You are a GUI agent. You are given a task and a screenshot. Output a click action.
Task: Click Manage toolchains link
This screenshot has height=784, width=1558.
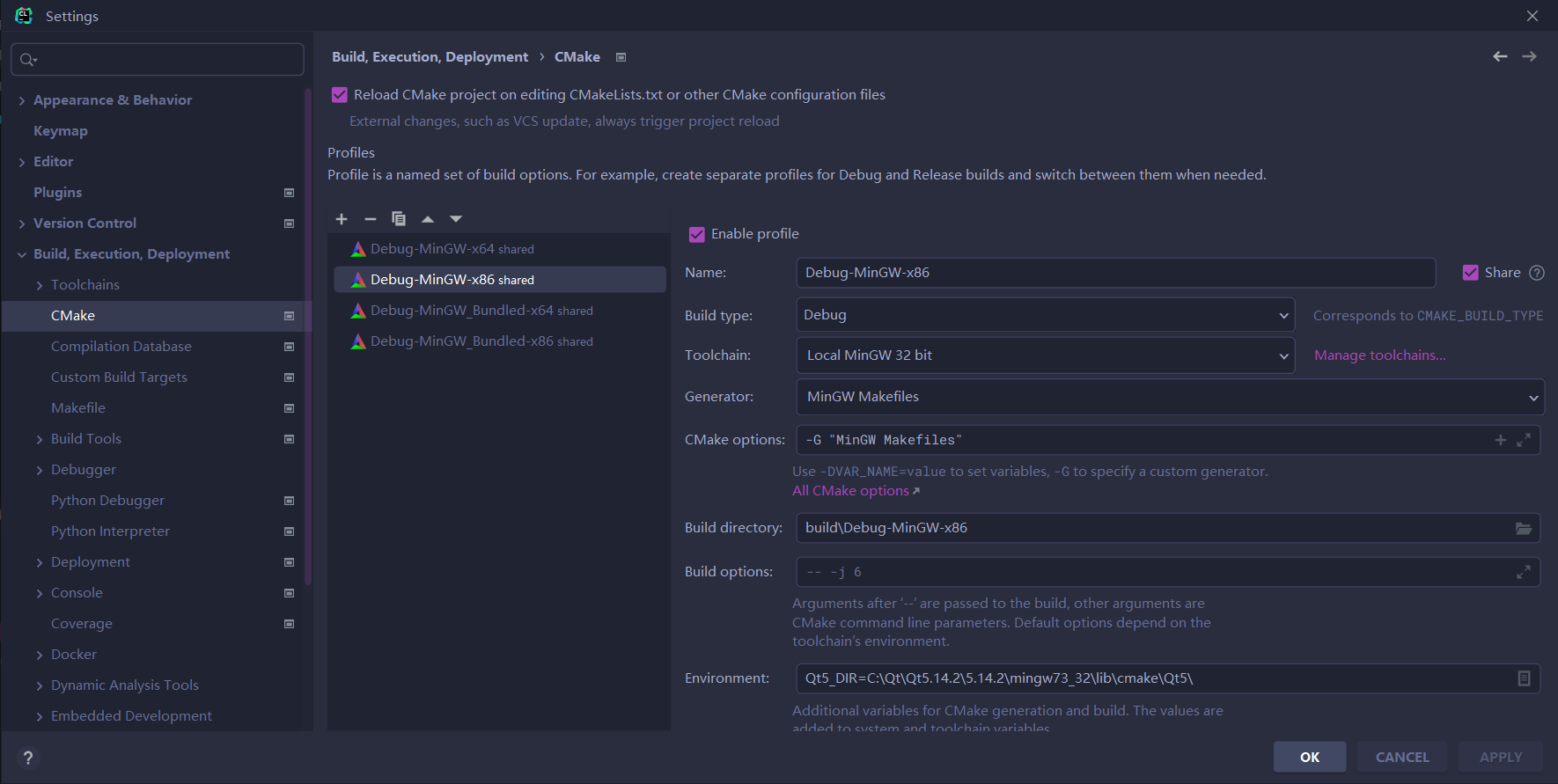1379,355
